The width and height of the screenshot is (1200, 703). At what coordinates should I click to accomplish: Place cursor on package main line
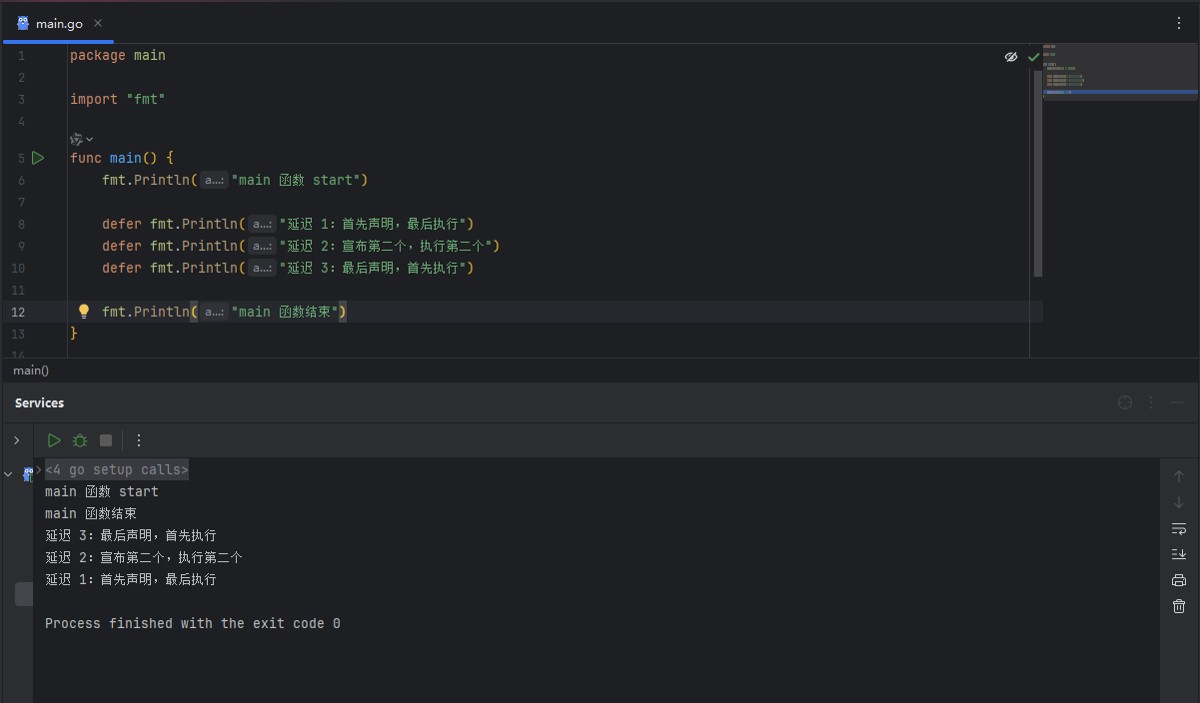(x=118, y=56)
